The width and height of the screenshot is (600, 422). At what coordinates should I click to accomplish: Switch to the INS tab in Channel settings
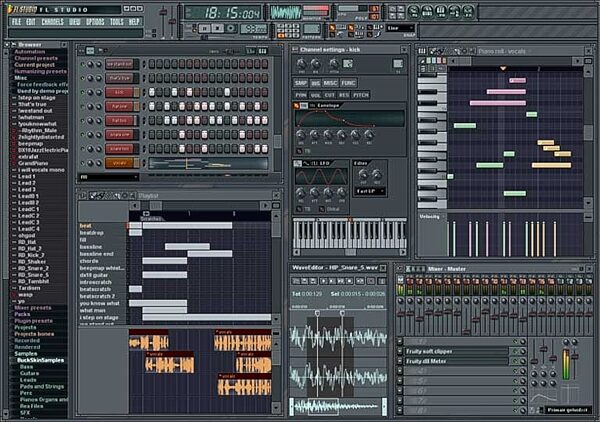point(315,83)
